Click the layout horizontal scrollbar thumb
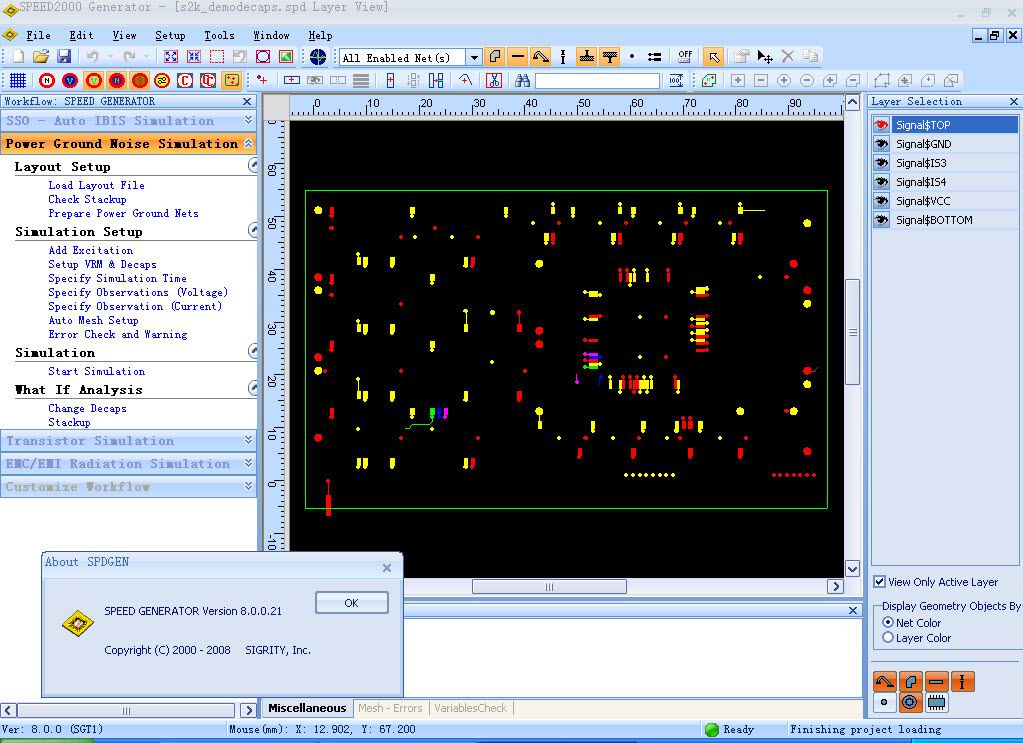The height and width of the screenshot is (743, 1023). point(549,586)
